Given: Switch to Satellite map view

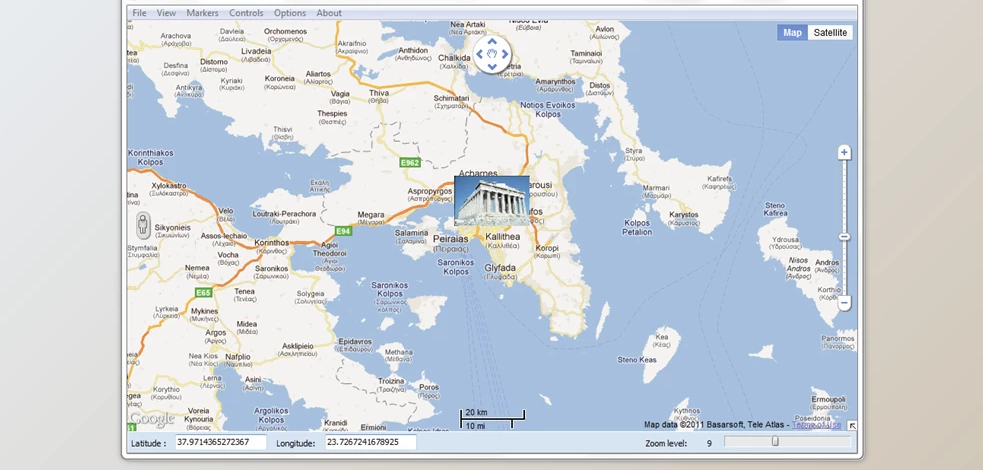Looking at the screenshot, I should coord(830,33).
